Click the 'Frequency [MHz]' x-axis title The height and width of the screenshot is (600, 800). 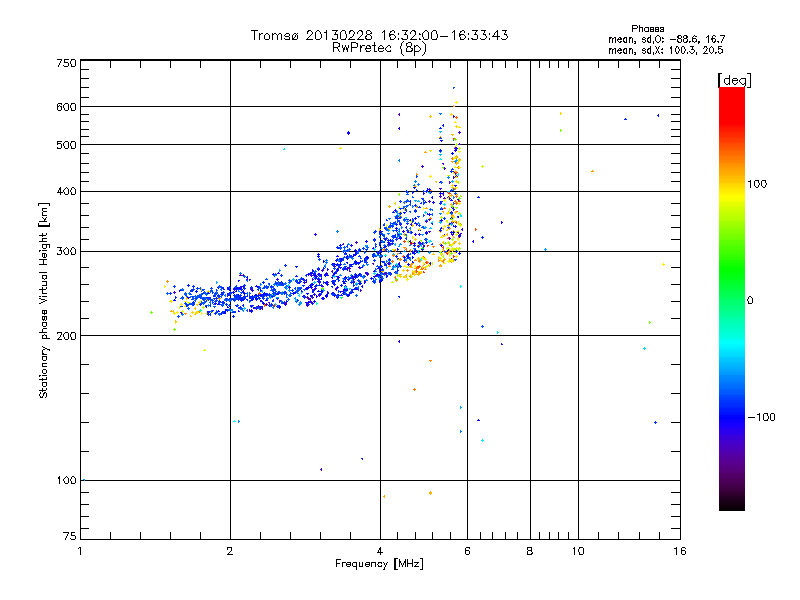tap(379, 564)
